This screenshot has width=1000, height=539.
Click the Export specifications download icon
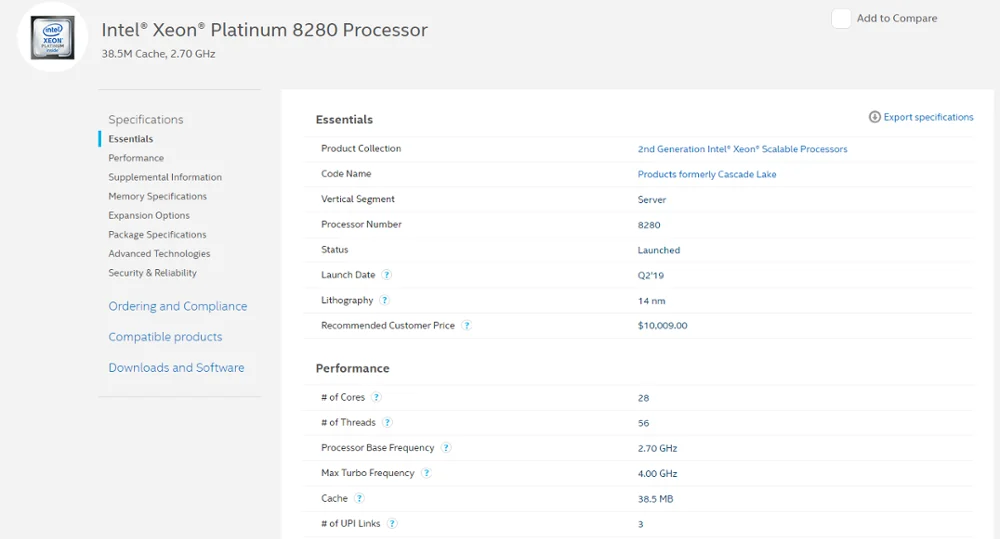pyautogui.click(x=875, y=117)
